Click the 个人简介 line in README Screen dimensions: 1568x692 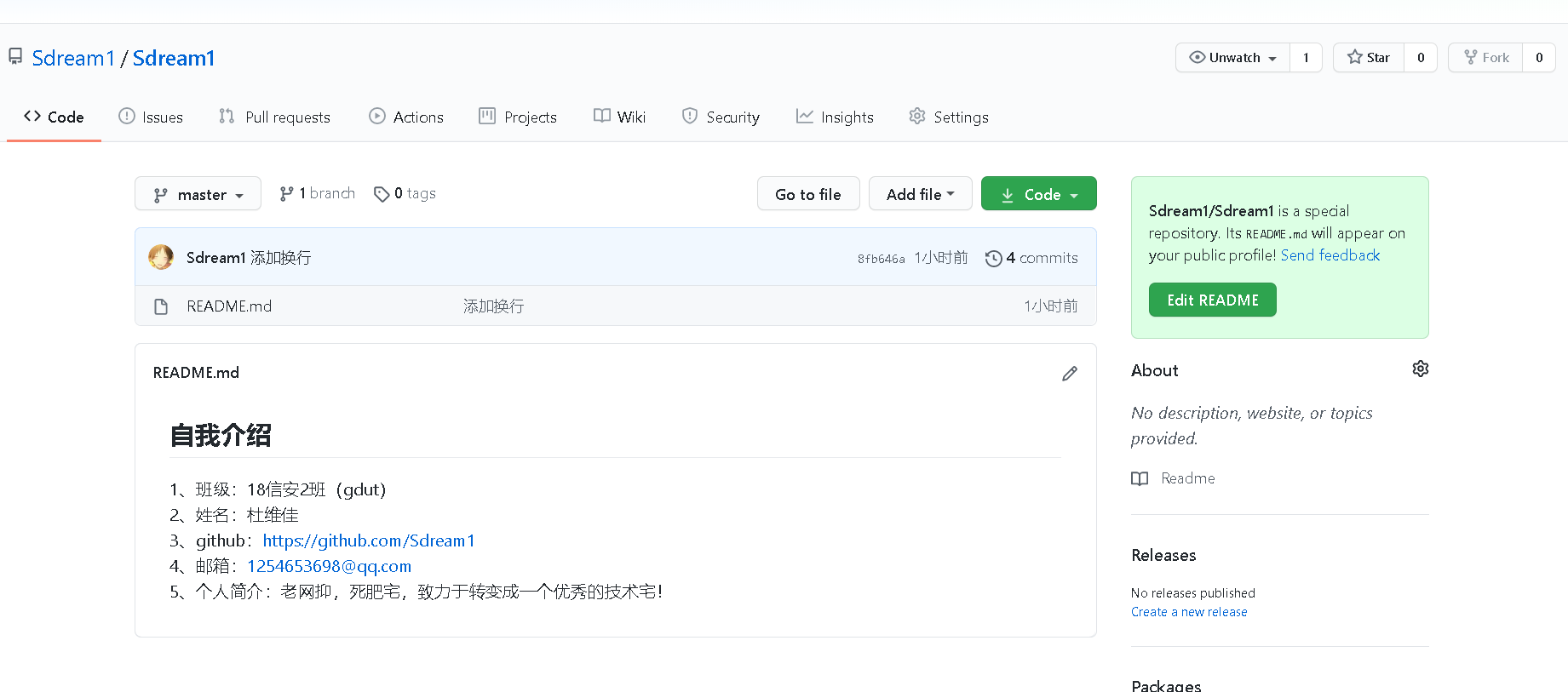[416, 592]
